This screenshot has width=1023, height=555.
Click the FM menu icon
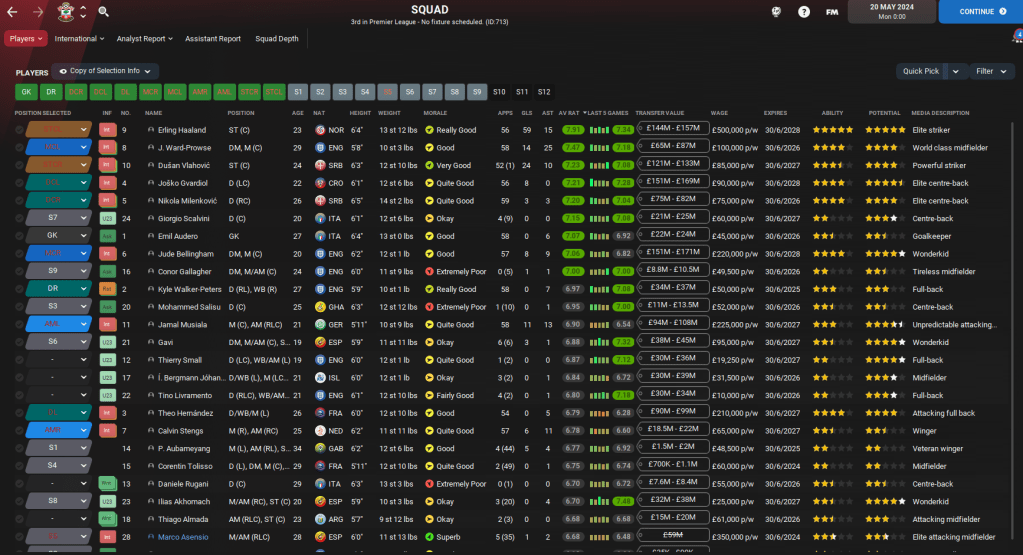click(831, 12)
